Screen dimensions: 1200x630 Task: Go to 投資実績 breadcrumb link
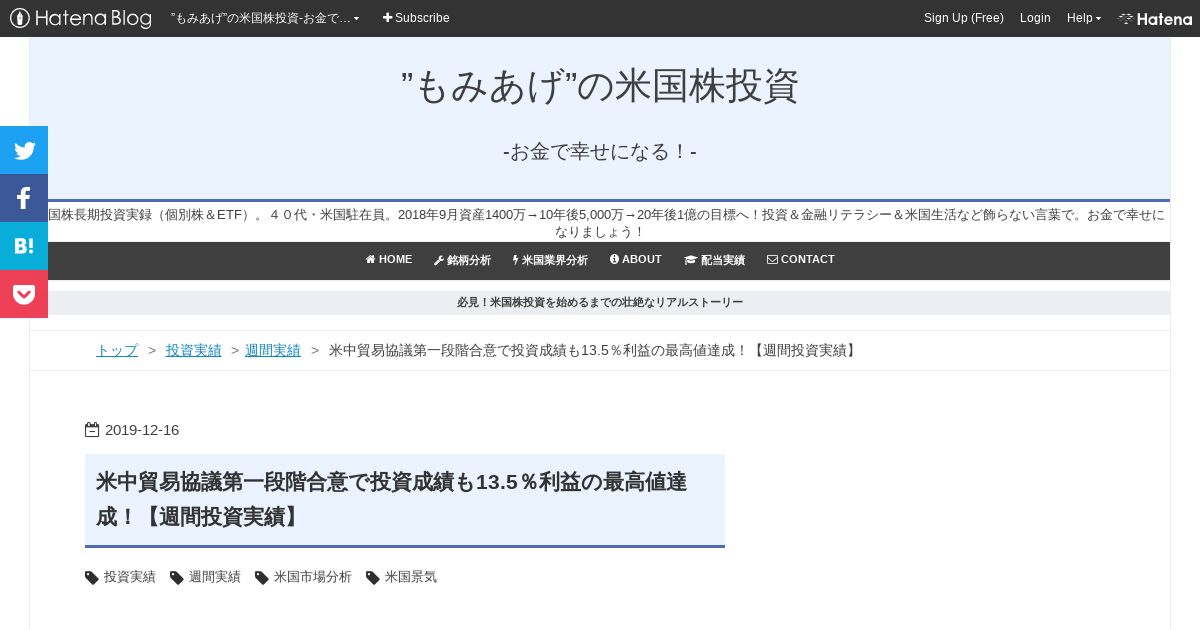pyautogui.click(x=194, y=350)
